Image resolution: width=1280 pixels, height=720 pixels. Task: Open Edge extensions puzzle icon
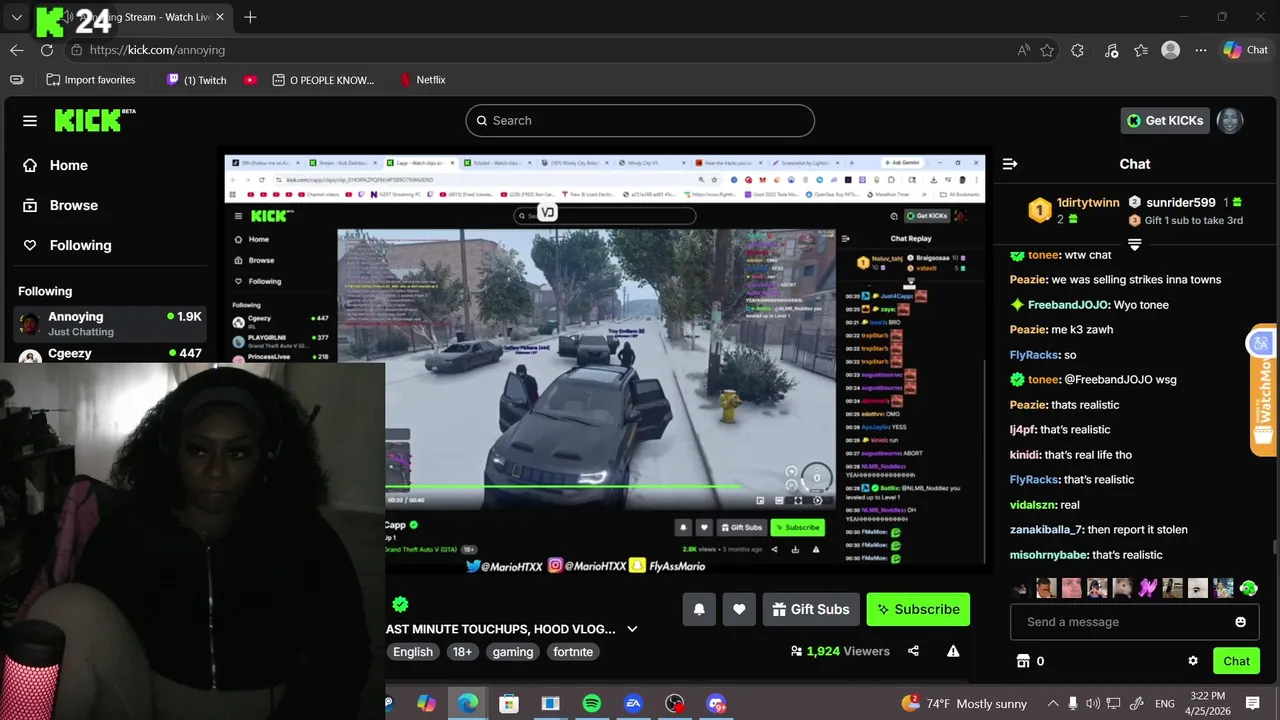pos(1077,50)
